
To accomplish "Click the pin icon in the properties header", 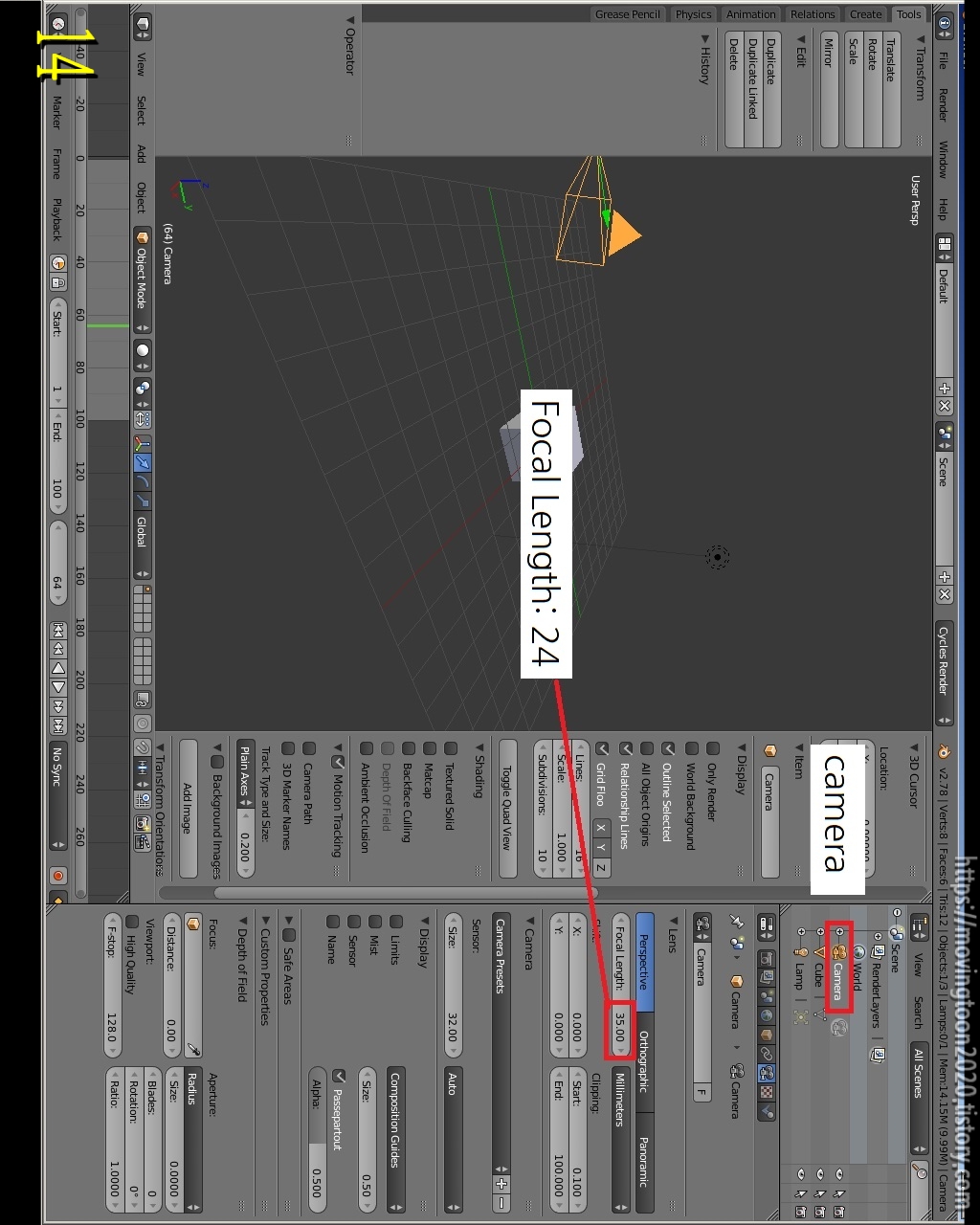I will 737,921.
